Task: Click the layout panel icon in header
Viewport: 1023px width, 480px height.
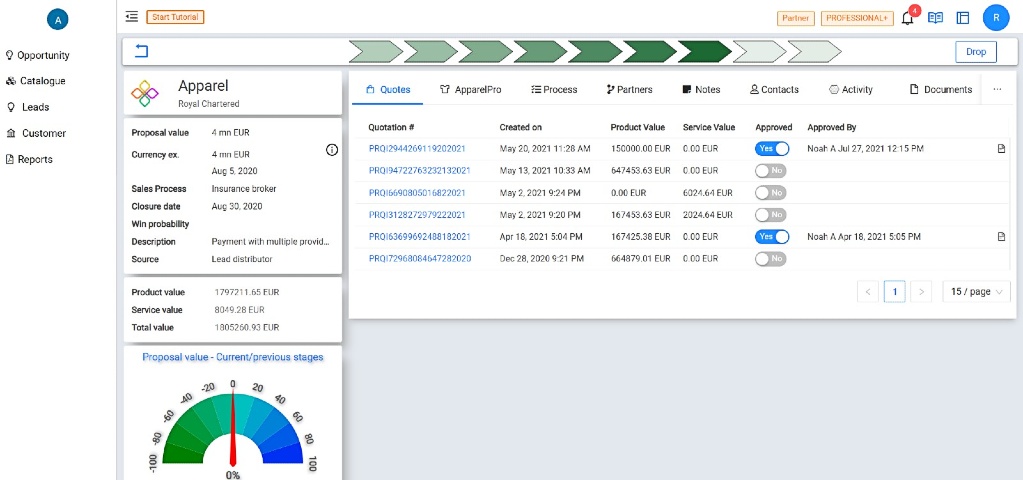Action: coord(963,18)
